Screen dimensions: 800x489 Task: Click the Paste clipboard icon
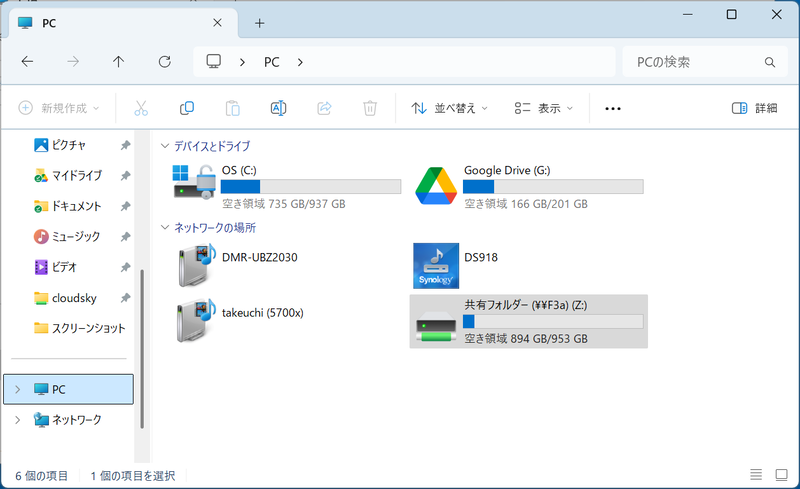[x=233, y=108]
